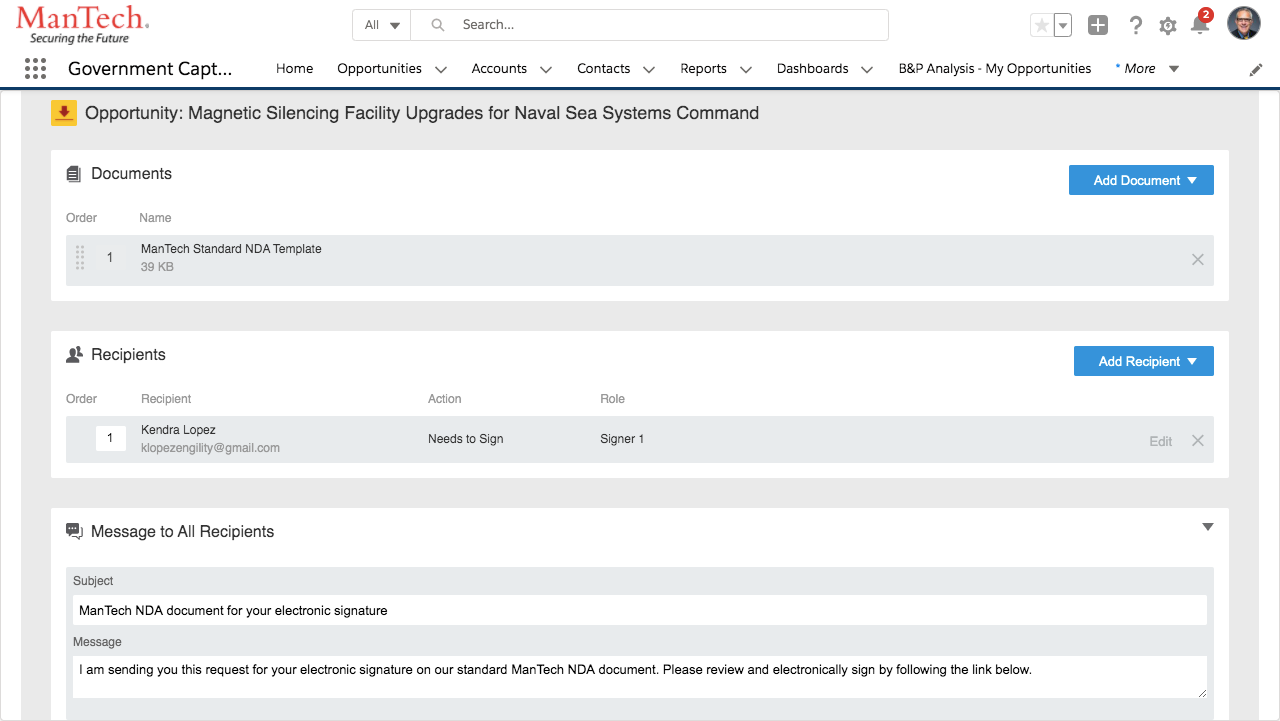
Task: Open the Add Document dropdown
Action: (x=1141, y=180)
